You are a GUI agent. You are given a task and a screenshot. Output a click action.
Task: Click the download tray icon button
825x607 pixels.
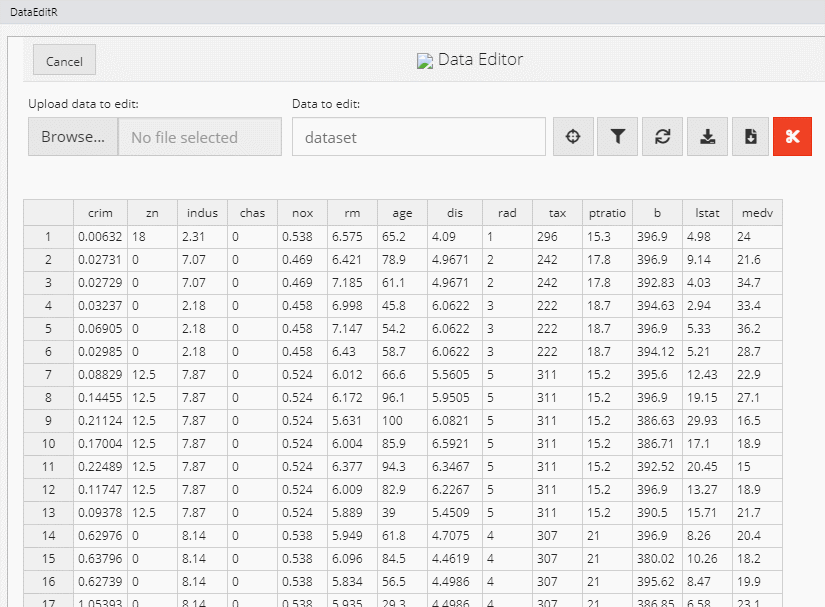(x=707, y=137)
